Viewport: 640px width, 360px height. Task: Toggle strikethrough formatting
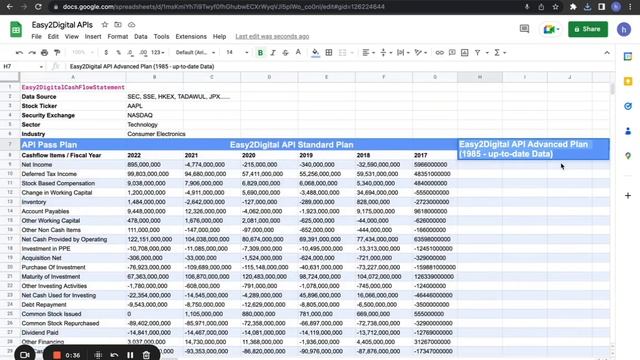[285, 53]
